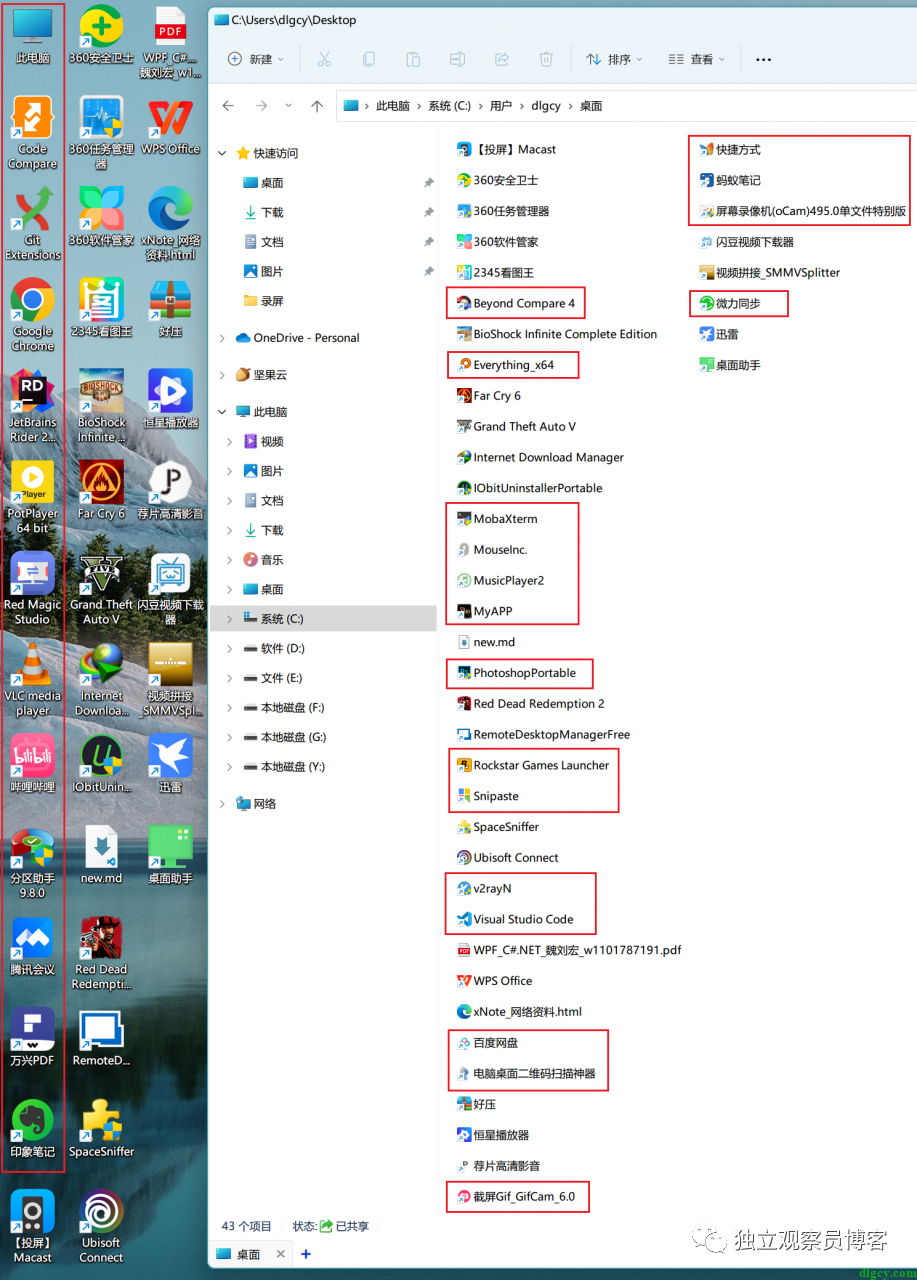
Task: Expand the OneDrive - Personal node
Action: pos(222,338)
